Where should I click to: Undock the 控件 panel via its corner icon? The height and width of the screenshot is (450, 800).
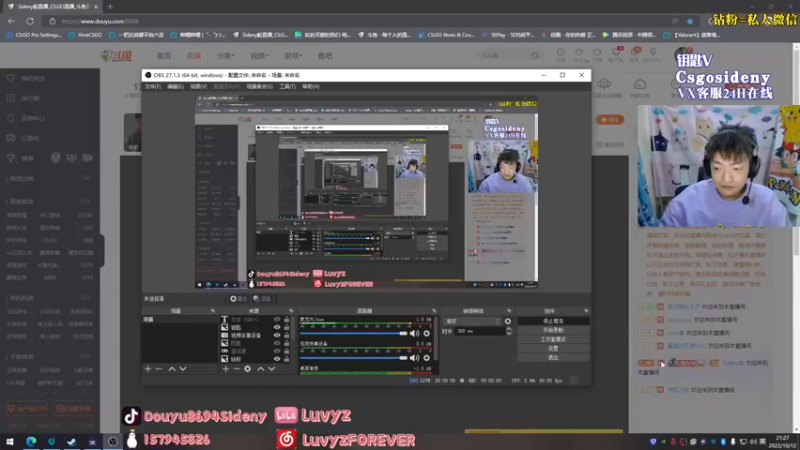click(x=586, y=311)
